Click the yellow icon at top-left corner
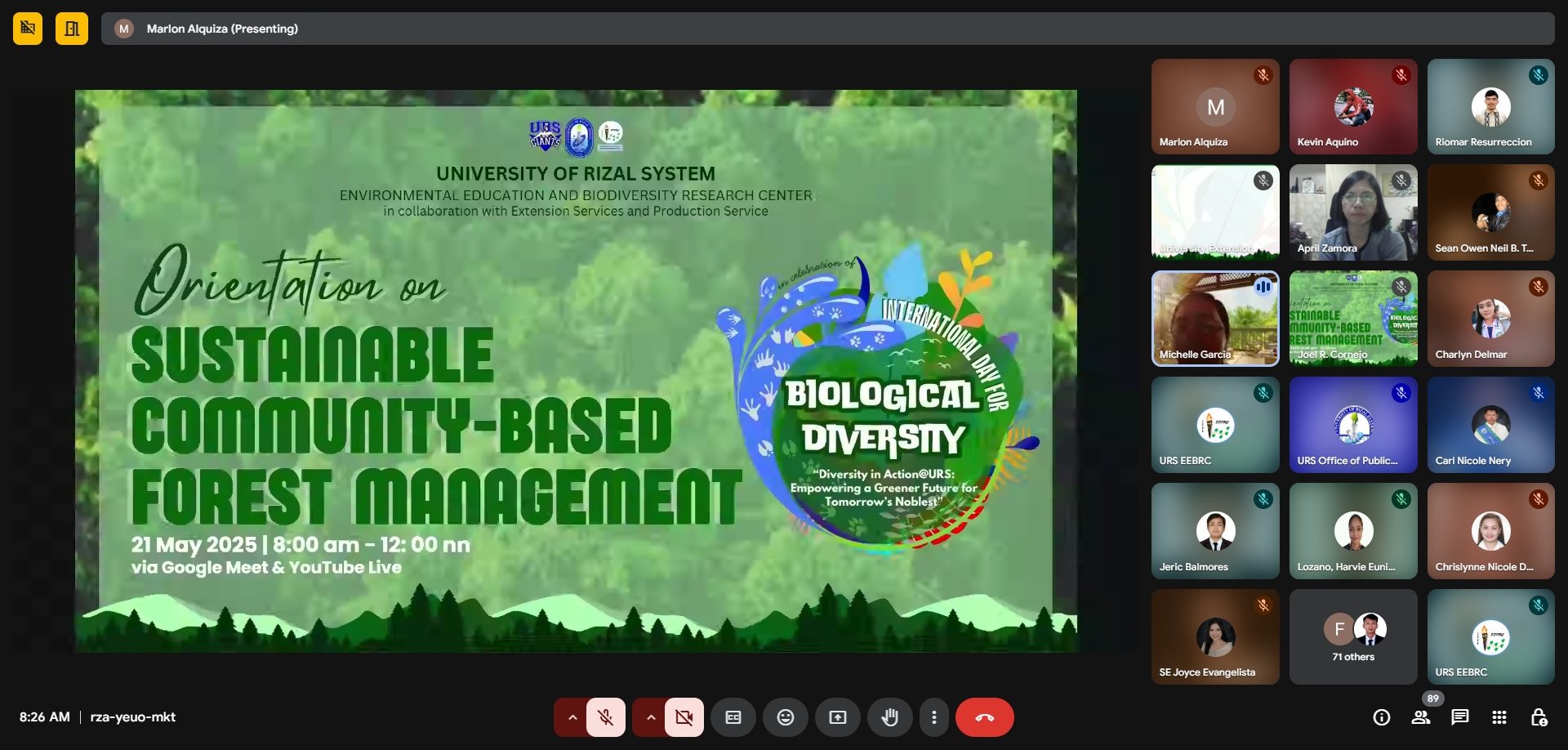This screenshot has width=1568, height=750. pos(28,29)
